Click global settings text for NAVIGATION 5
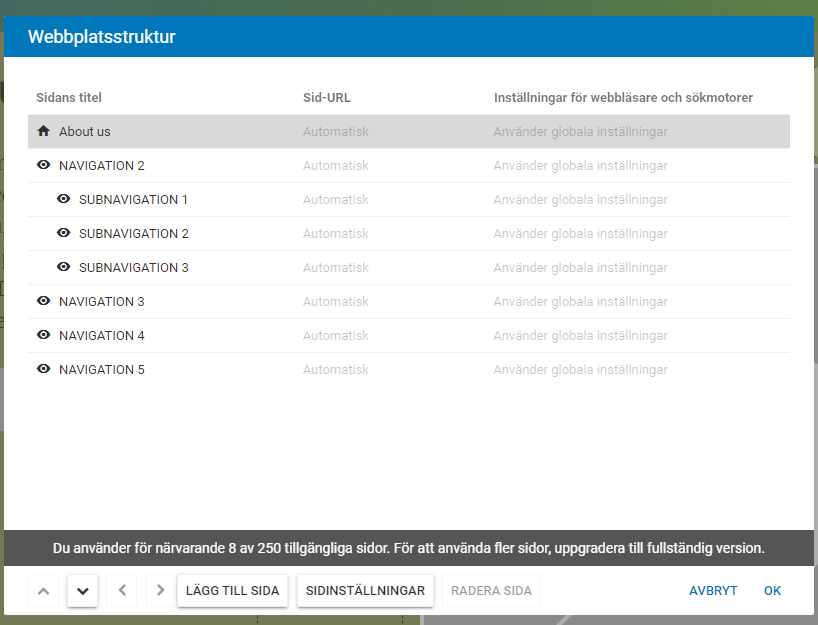 pos(580,369)
